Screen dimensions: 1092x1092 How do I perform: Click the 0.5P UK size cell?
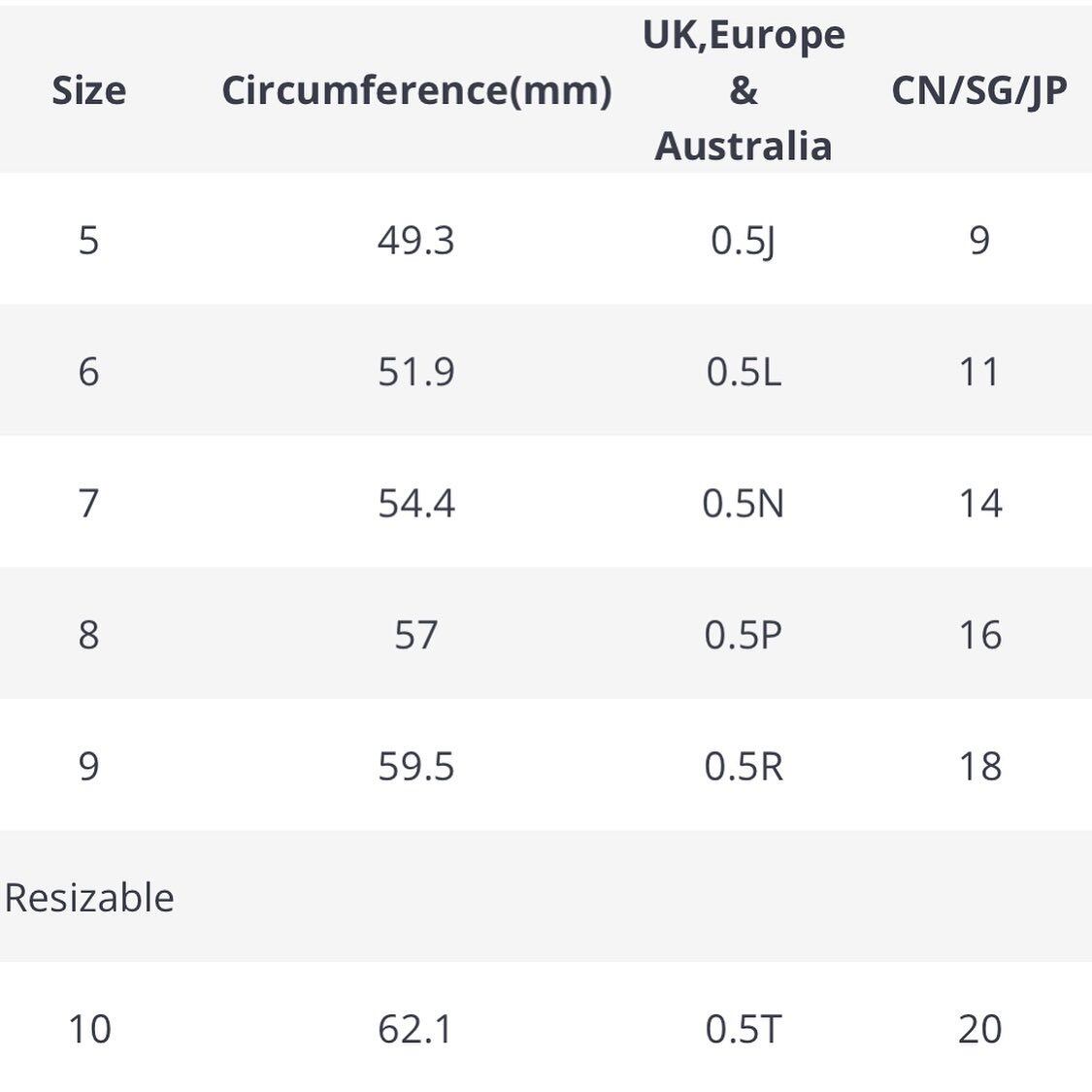point(744,634)
